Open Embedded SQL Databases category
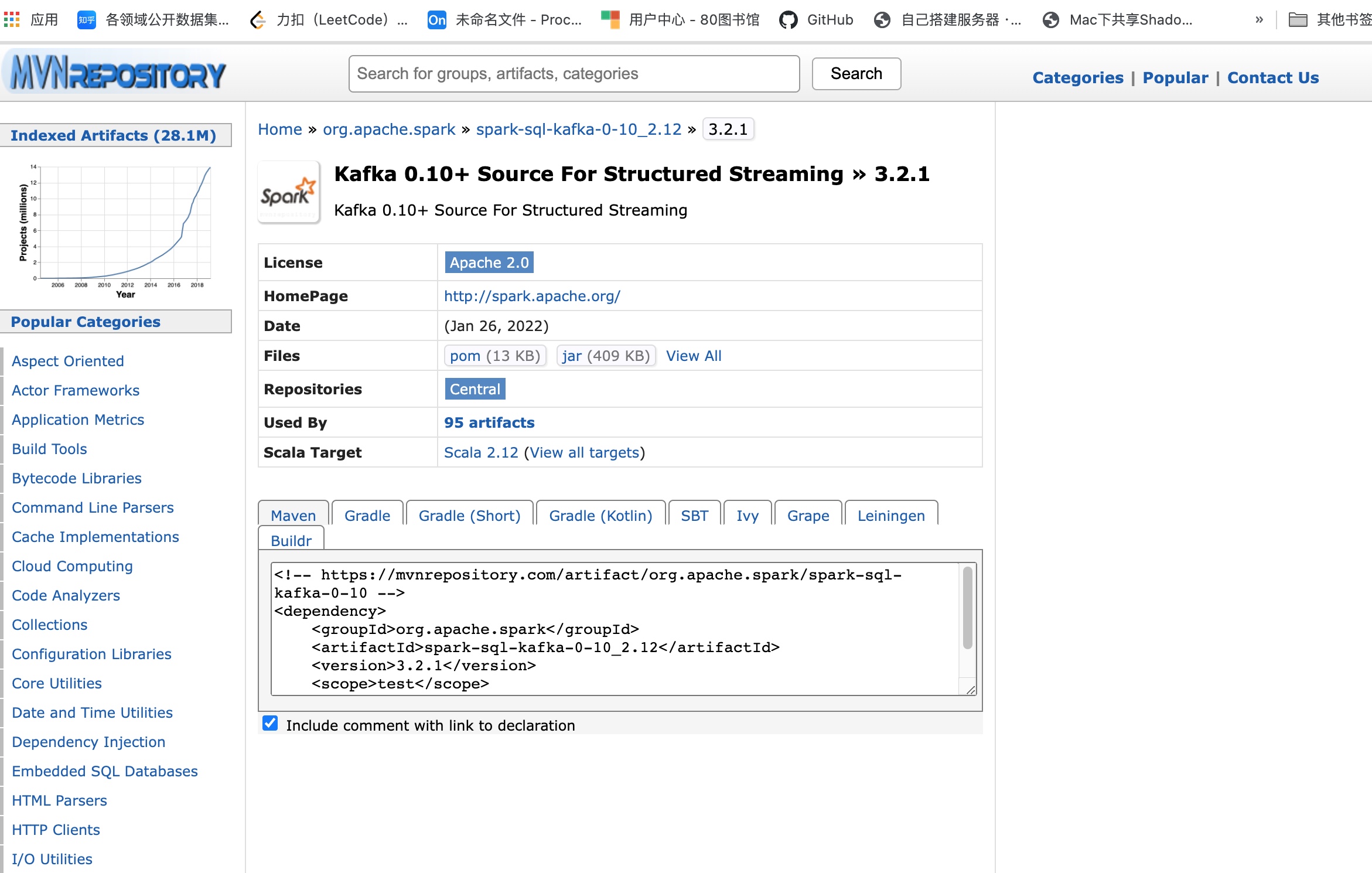 105,771
